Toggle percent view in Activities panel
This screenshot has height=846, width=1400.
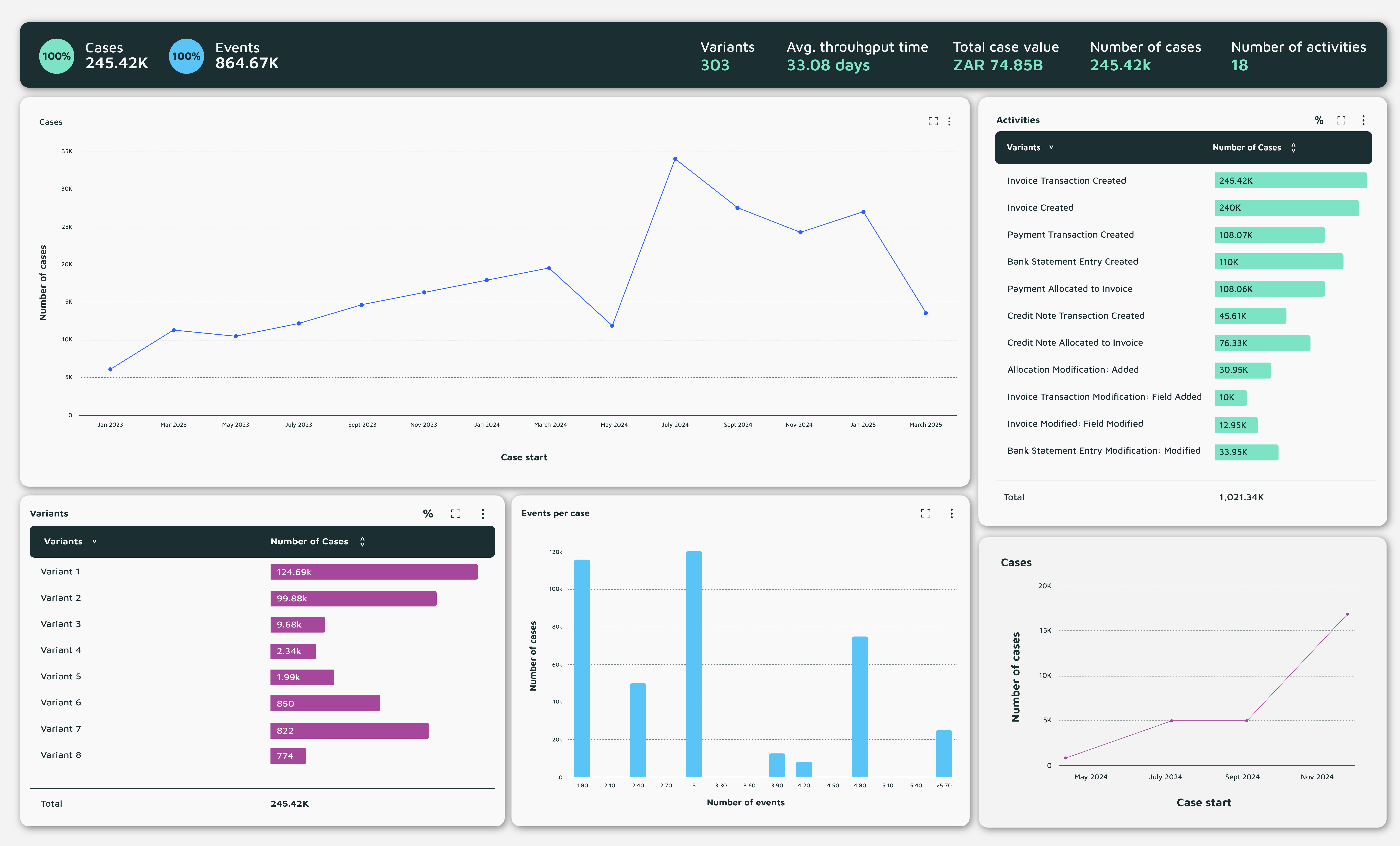point(1319,120)
